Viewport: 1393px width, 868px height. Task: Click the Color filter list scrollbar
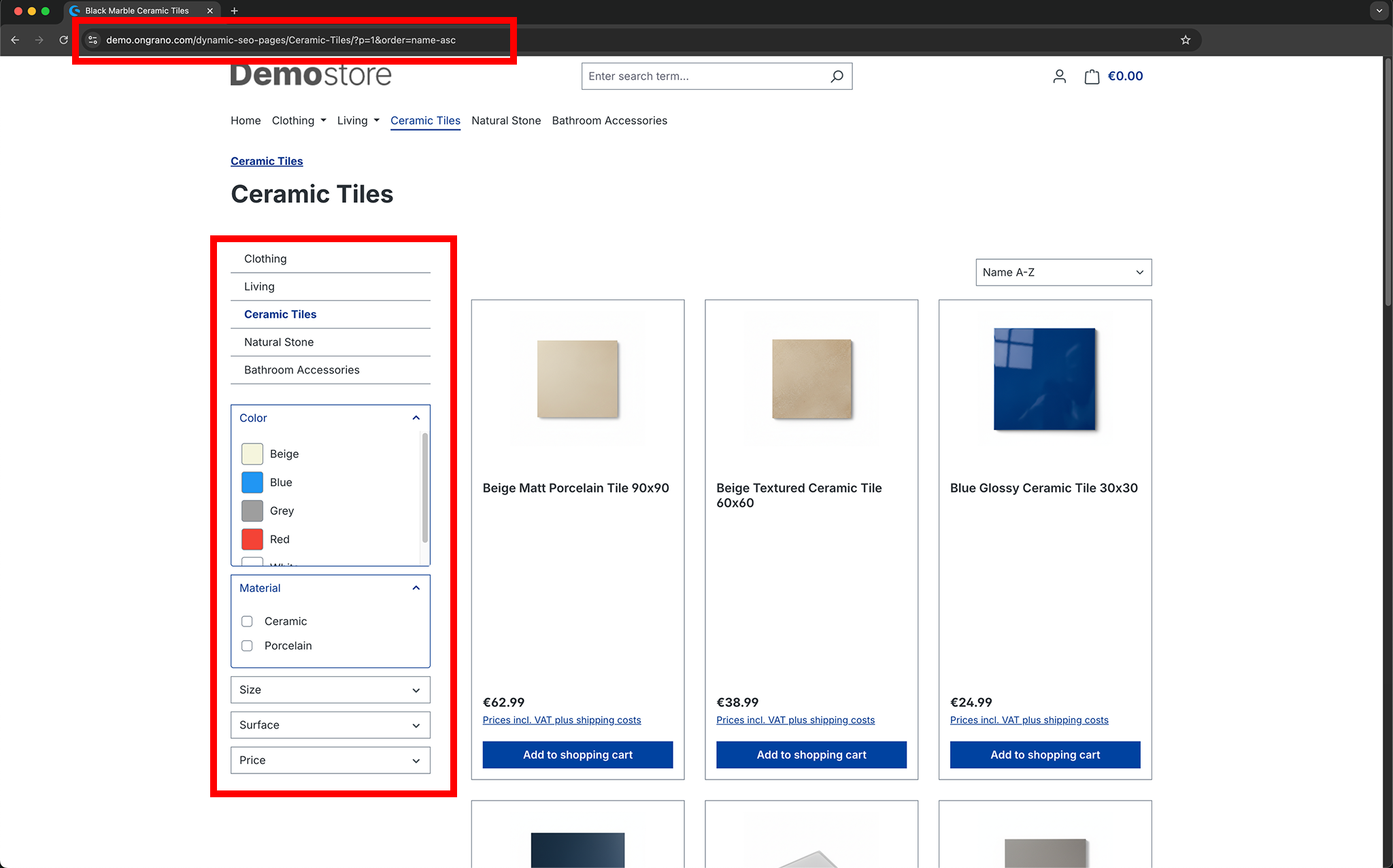[425, 488]
